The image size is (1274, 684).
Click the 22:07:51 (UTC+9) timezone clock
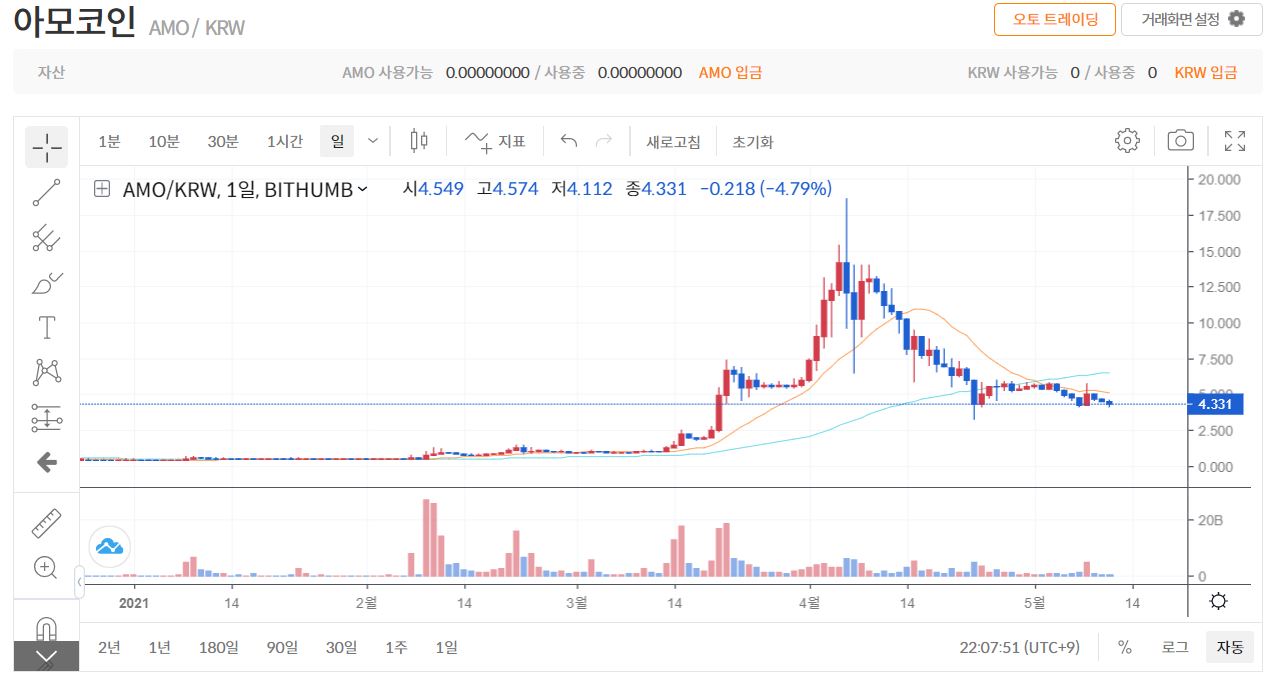pos(1020,647)
